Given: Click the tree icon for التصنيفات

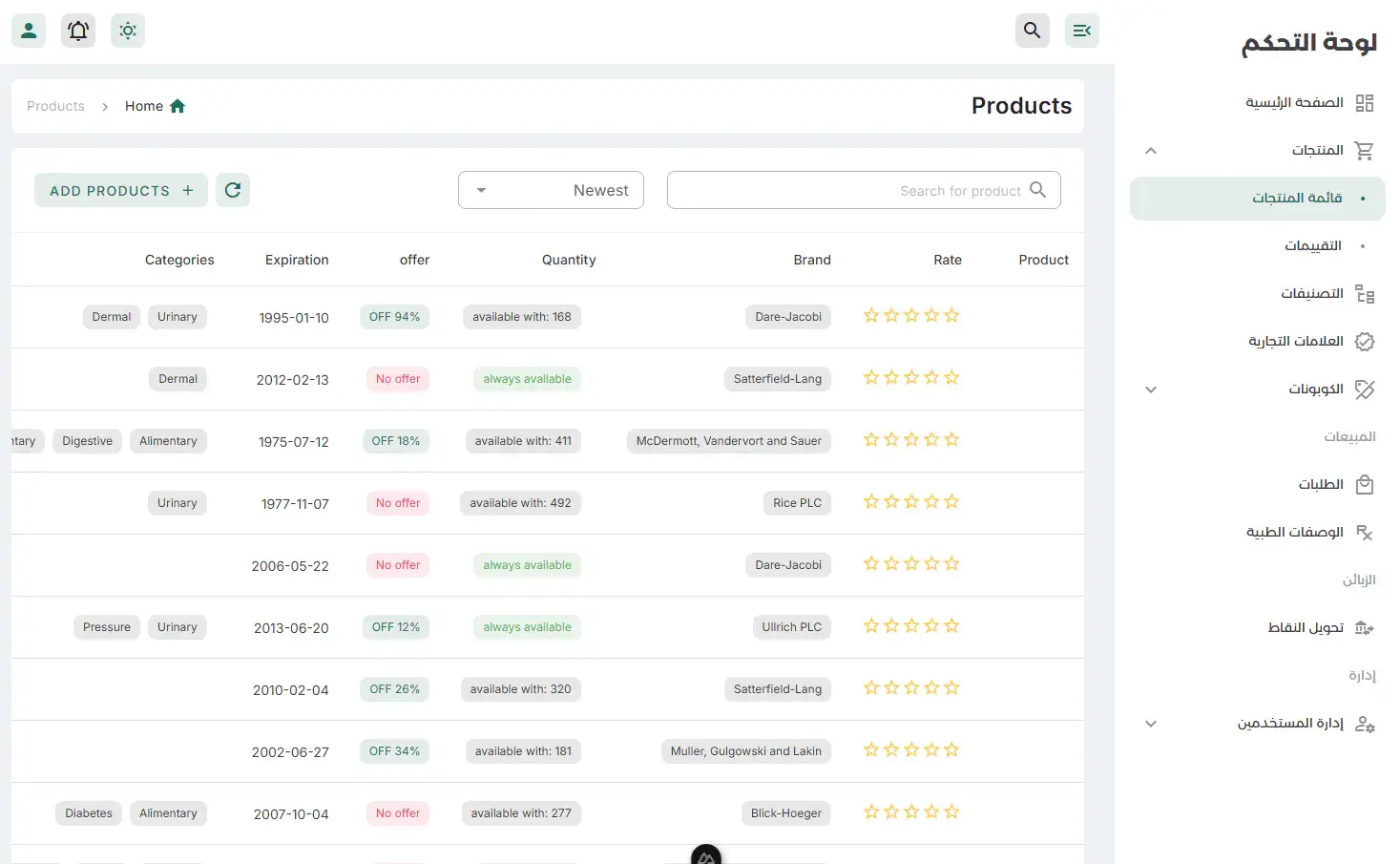Looking at the screenshot, I should pyautogui.click(x=1365, y=294).
